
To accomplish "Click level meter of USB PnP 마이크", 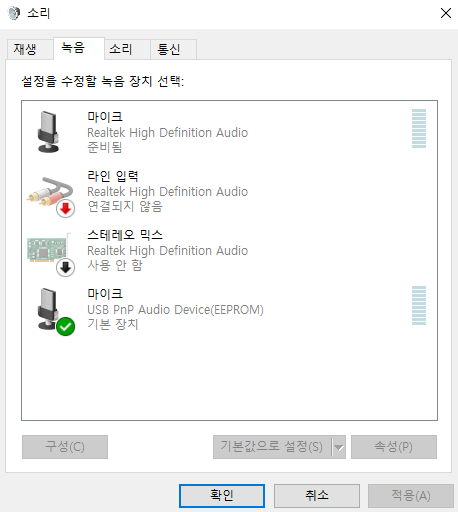I will coord(419,305).
